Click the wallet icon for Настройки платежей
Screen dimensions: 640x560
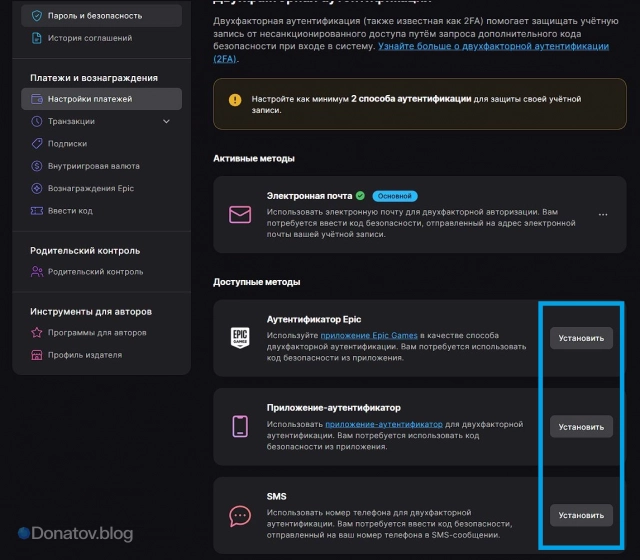click(37, 99)
